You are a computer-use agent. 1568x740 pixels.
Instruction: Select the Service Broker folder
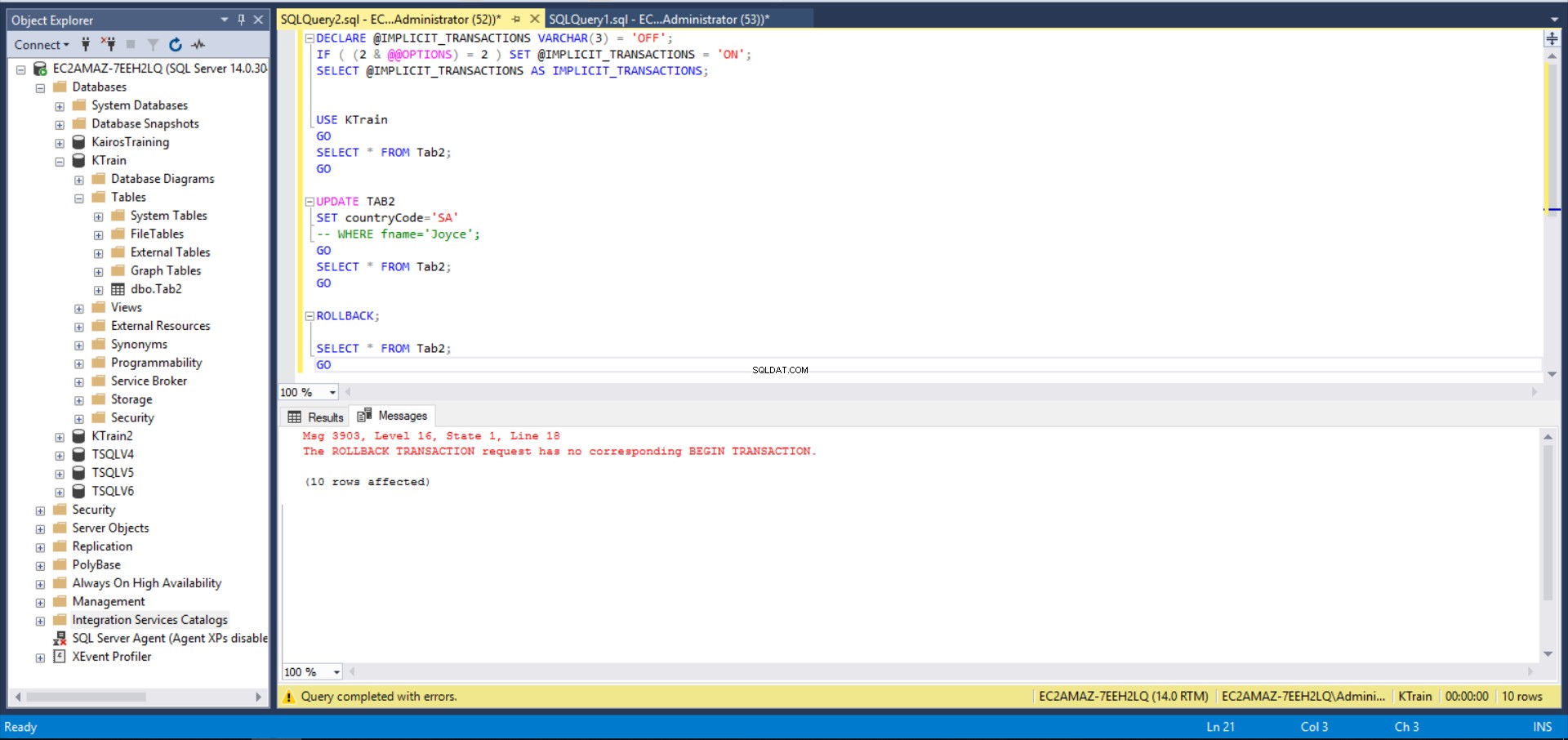pos(149,381)
